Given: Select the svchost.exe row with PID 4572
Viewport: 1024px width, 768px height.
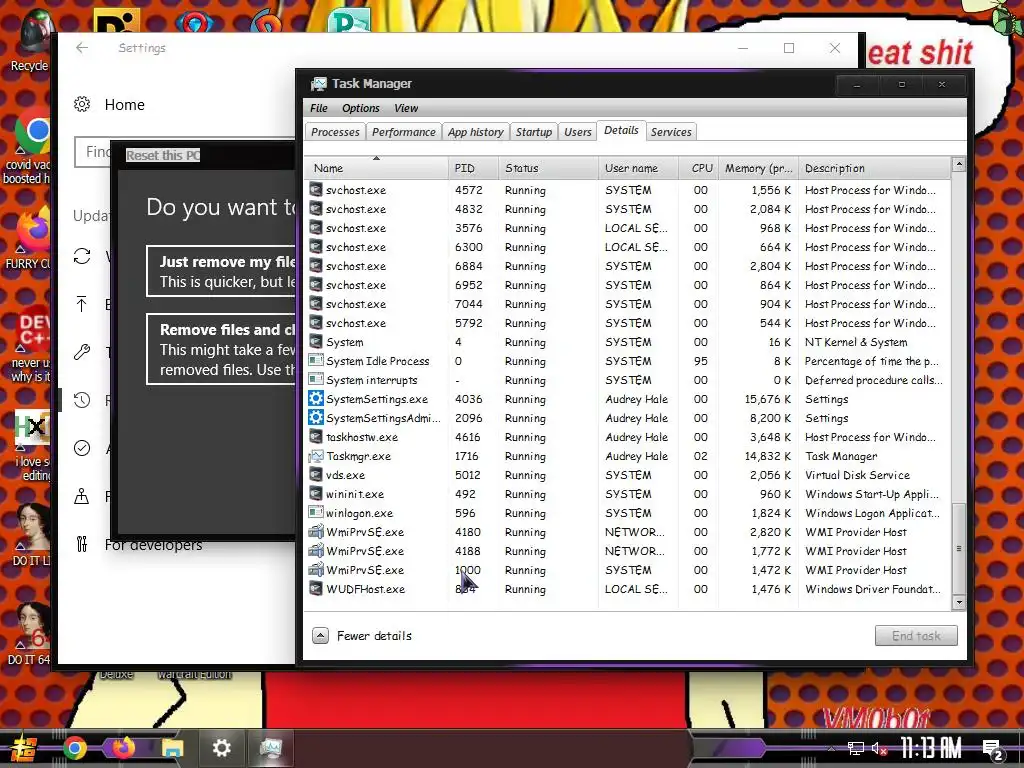Looking at the screenshot, I should [628, 190].
